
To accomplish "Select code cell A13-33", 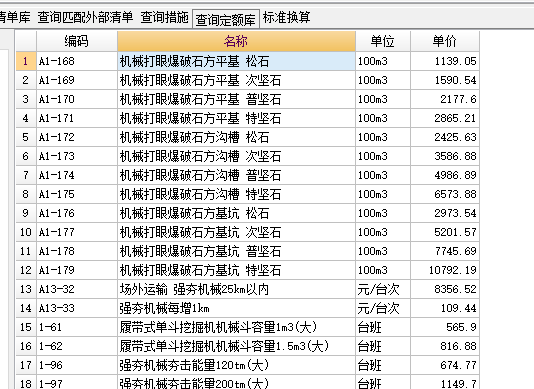I will click(77, 309).
